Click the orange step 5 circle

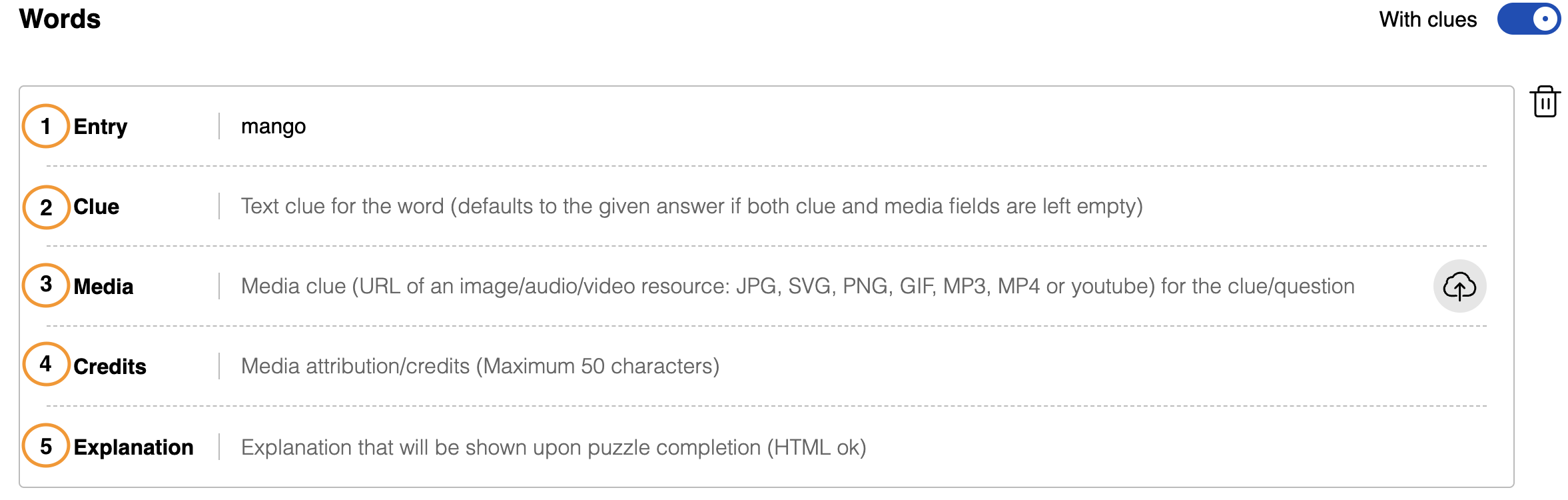tap(46, 446)
